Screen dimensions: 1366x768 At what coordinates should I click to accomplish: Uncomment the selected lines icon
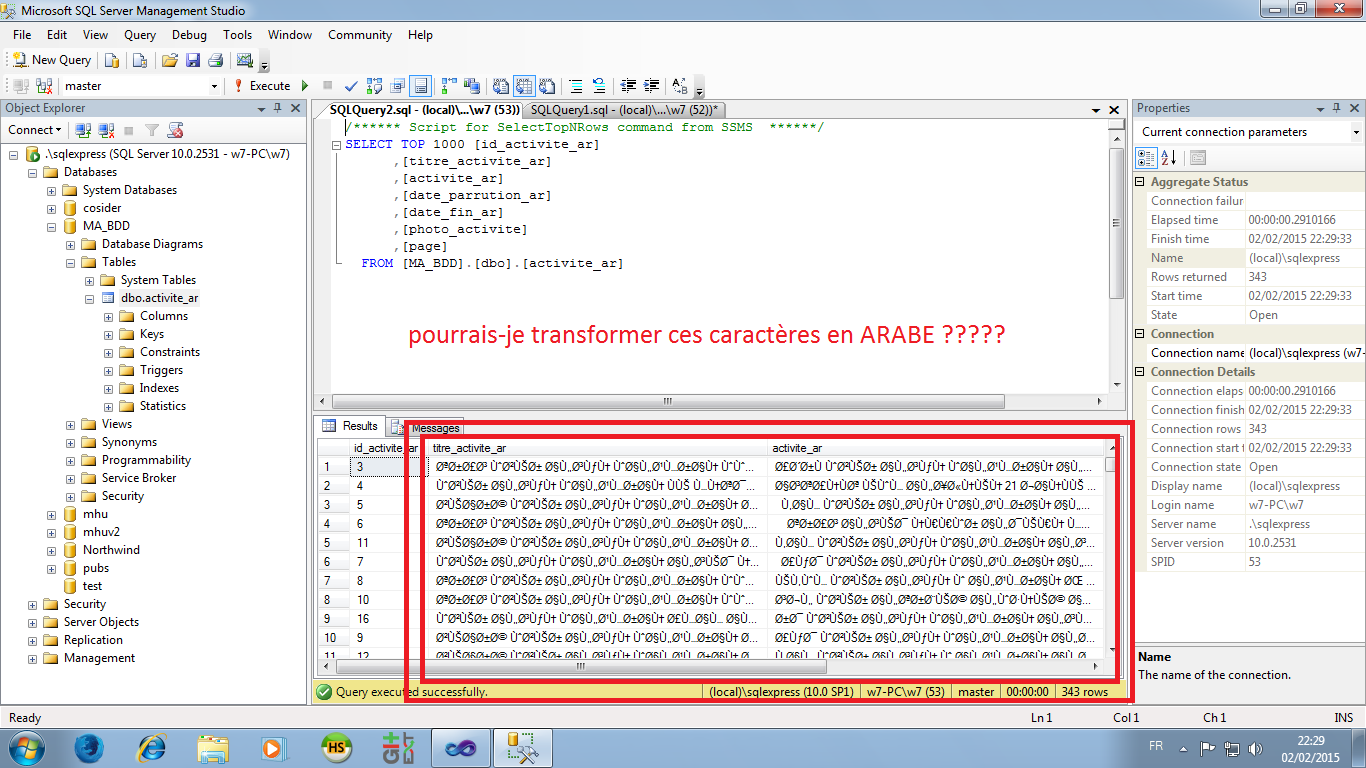click(599, 86)
